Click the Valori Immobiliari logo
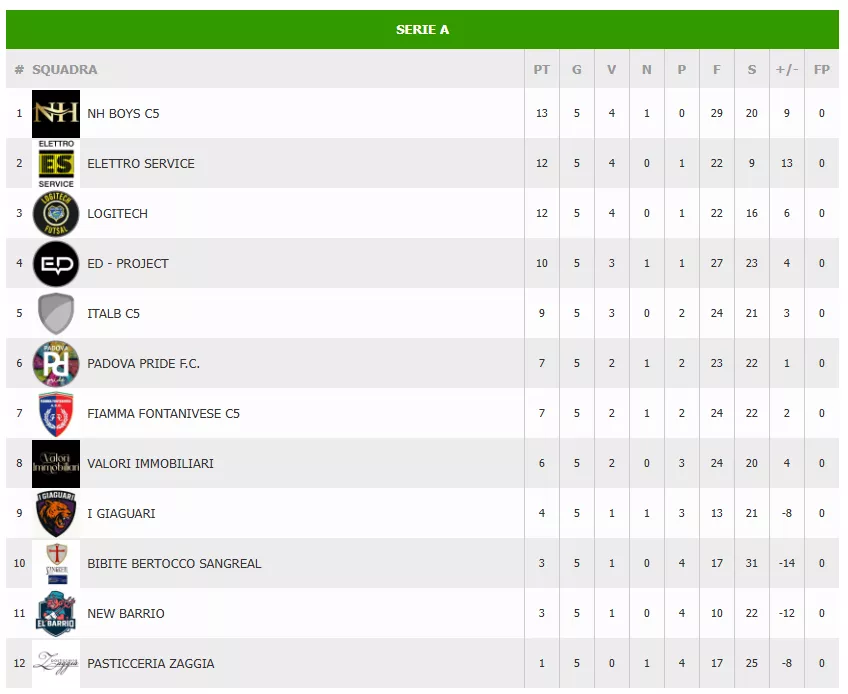 click(x=56, y=463)
